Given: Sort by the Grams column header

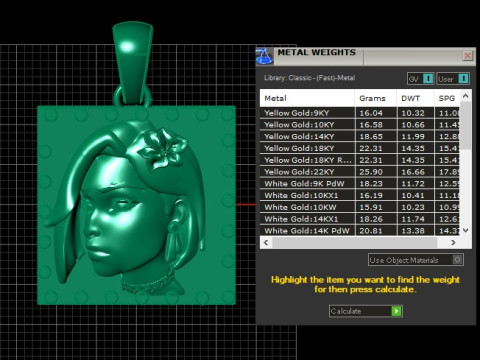Looking at the screenshot, I should [x=376, y=98].
